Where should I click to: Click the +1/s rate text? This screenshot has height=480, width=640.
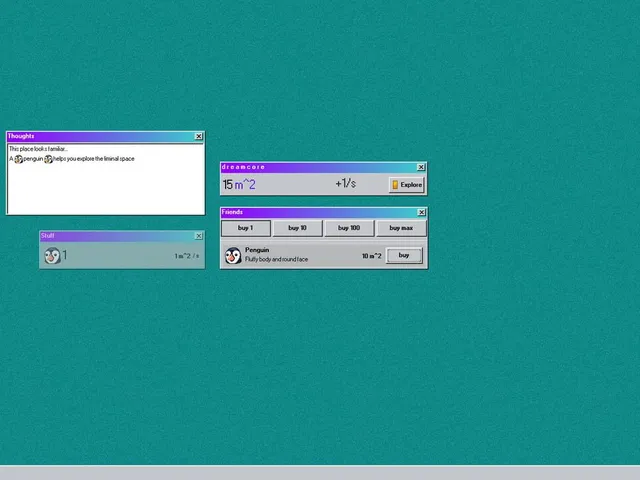click(345, 184)
